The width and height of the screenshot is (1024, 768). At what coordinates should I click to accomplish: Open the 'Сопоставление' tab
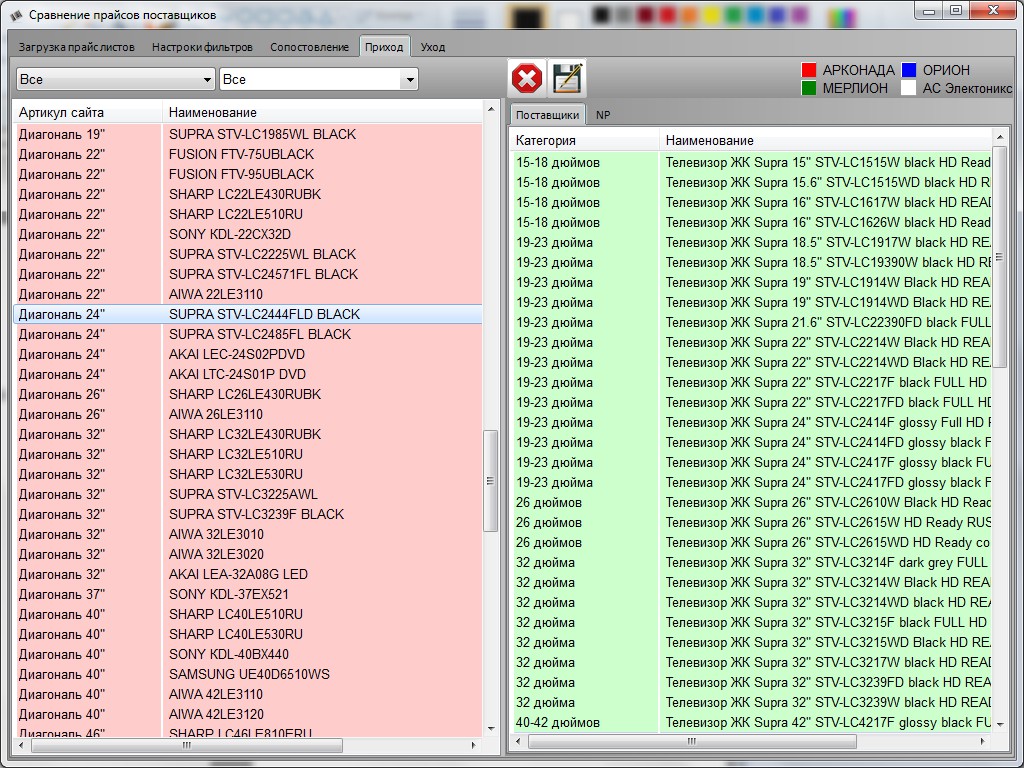pyautogui.click(x=309, y=47)
